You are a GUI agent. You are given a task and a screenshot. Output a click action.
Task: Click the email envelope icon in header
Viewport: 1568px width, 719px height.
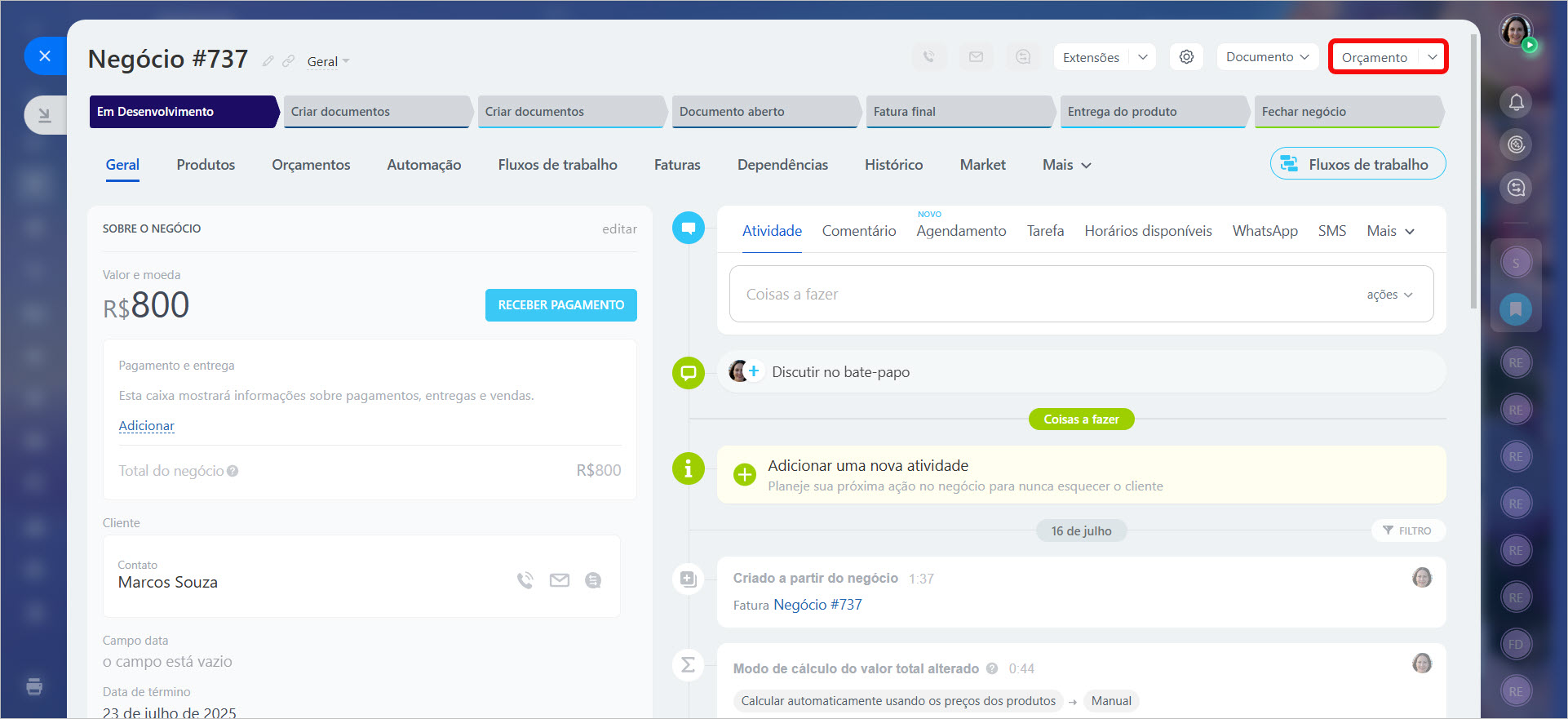pos(976,57)
